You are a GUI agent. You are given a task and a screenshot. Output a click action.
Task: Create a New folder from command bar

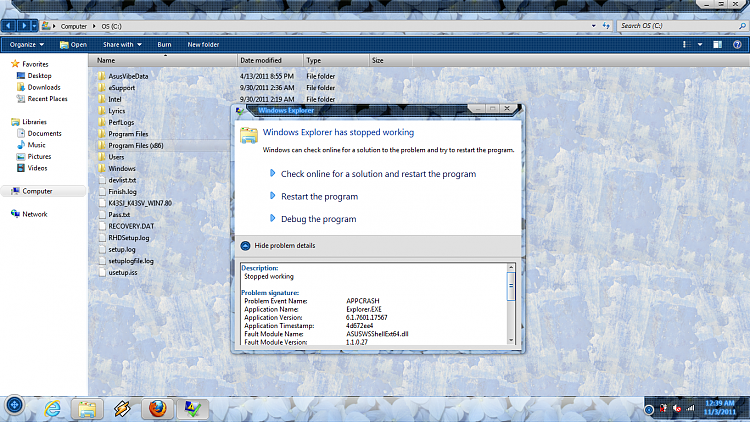click(x=203, y=44)
